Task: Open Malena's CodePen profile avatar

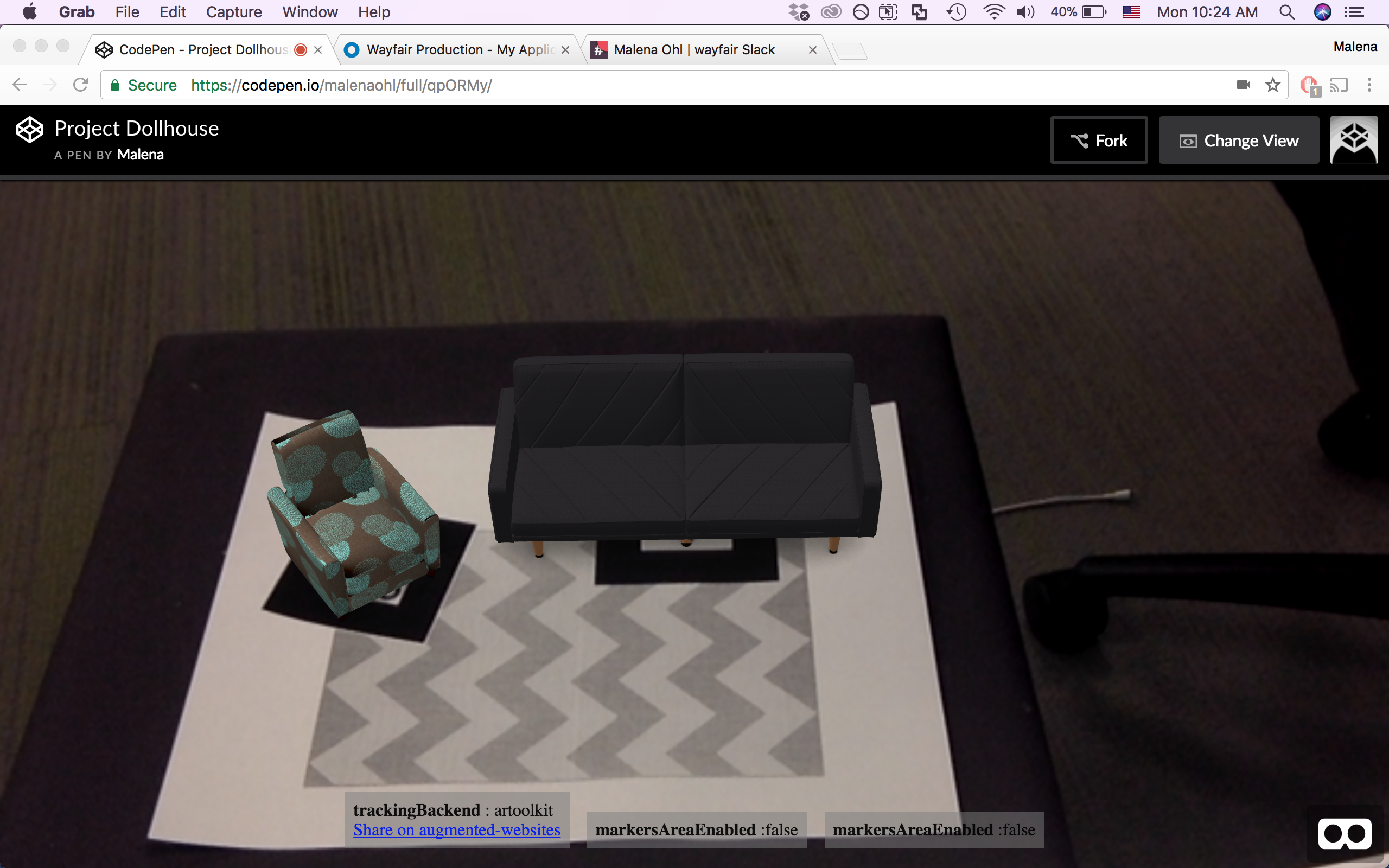Action: click(x=1353, y=140)
